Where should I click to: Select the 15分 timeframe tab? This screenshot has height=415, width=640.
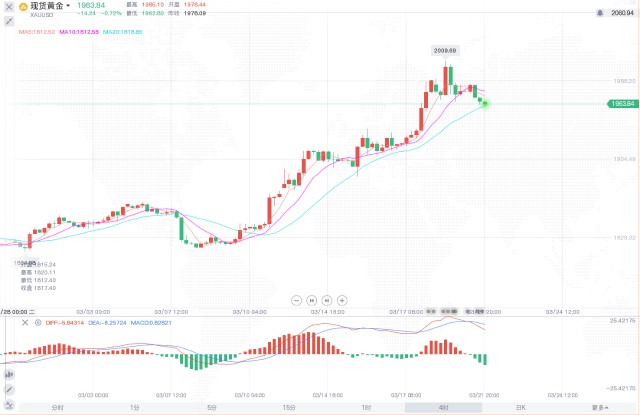click(x=288, y=408)
